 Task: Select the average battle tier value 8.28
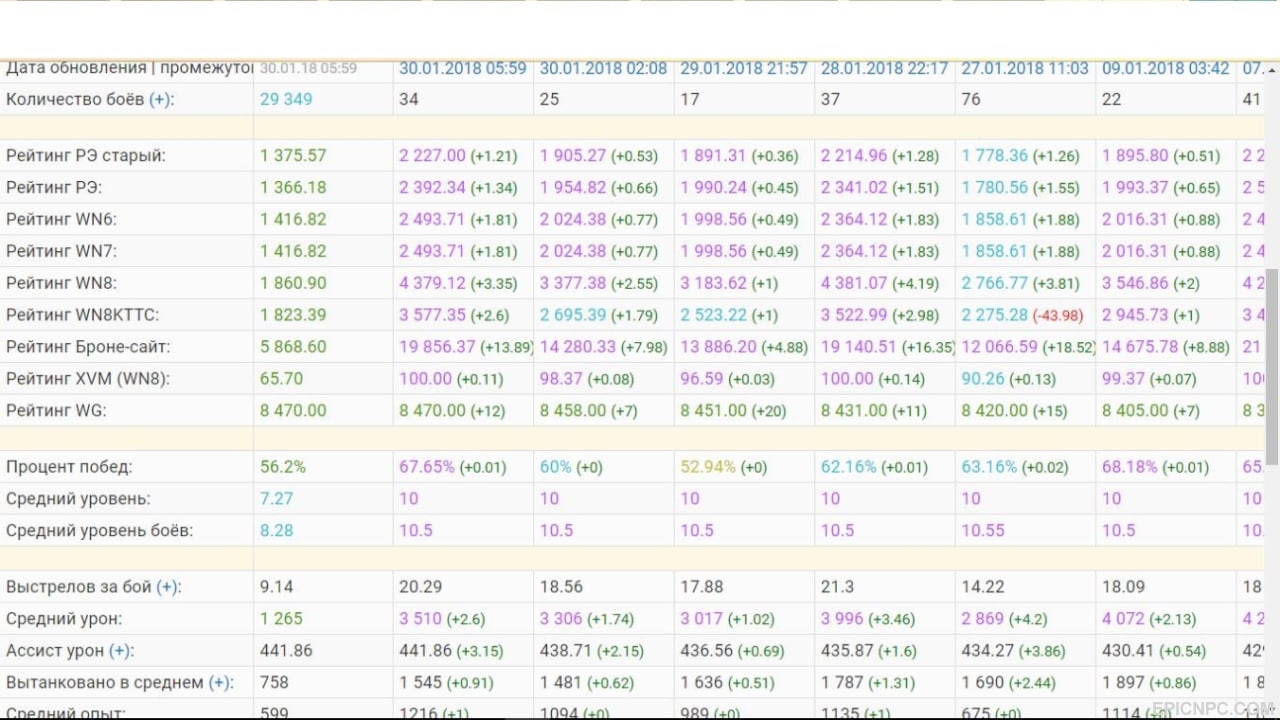click(x=277, y=531)
